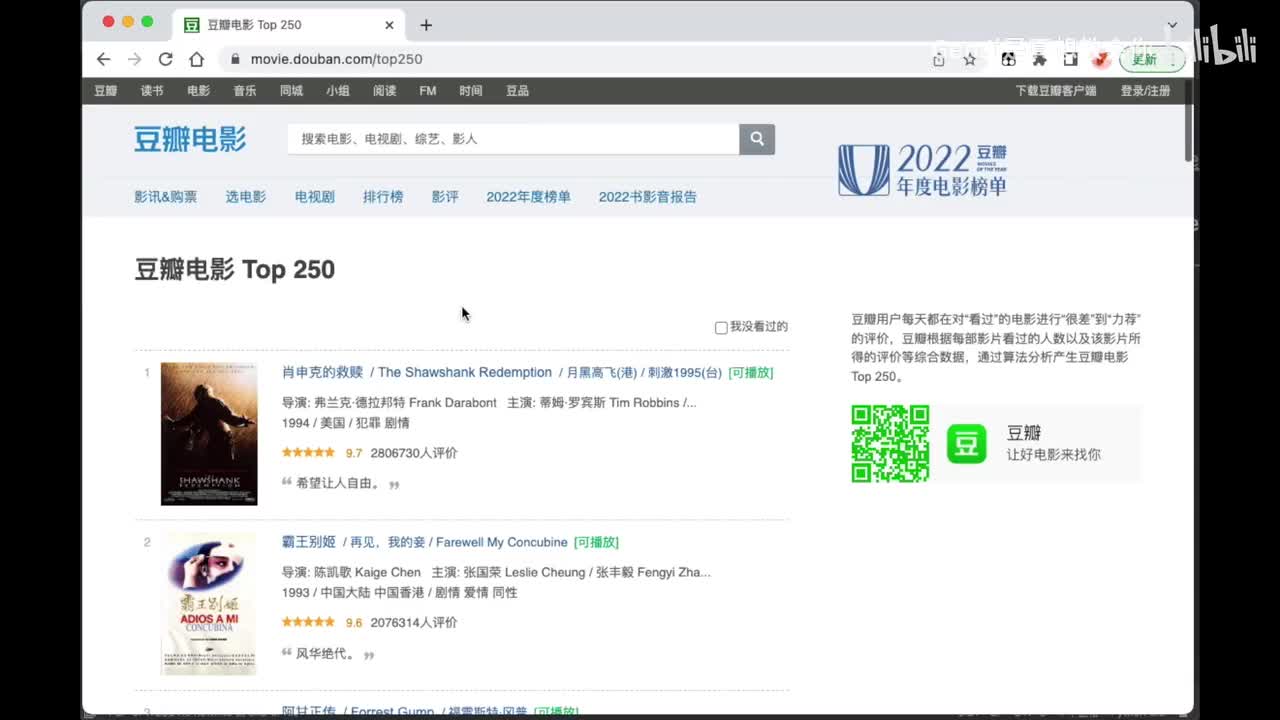Open 2022年度榜单 link
Viewport: 1280px width, 720px height.
(529, 197)
